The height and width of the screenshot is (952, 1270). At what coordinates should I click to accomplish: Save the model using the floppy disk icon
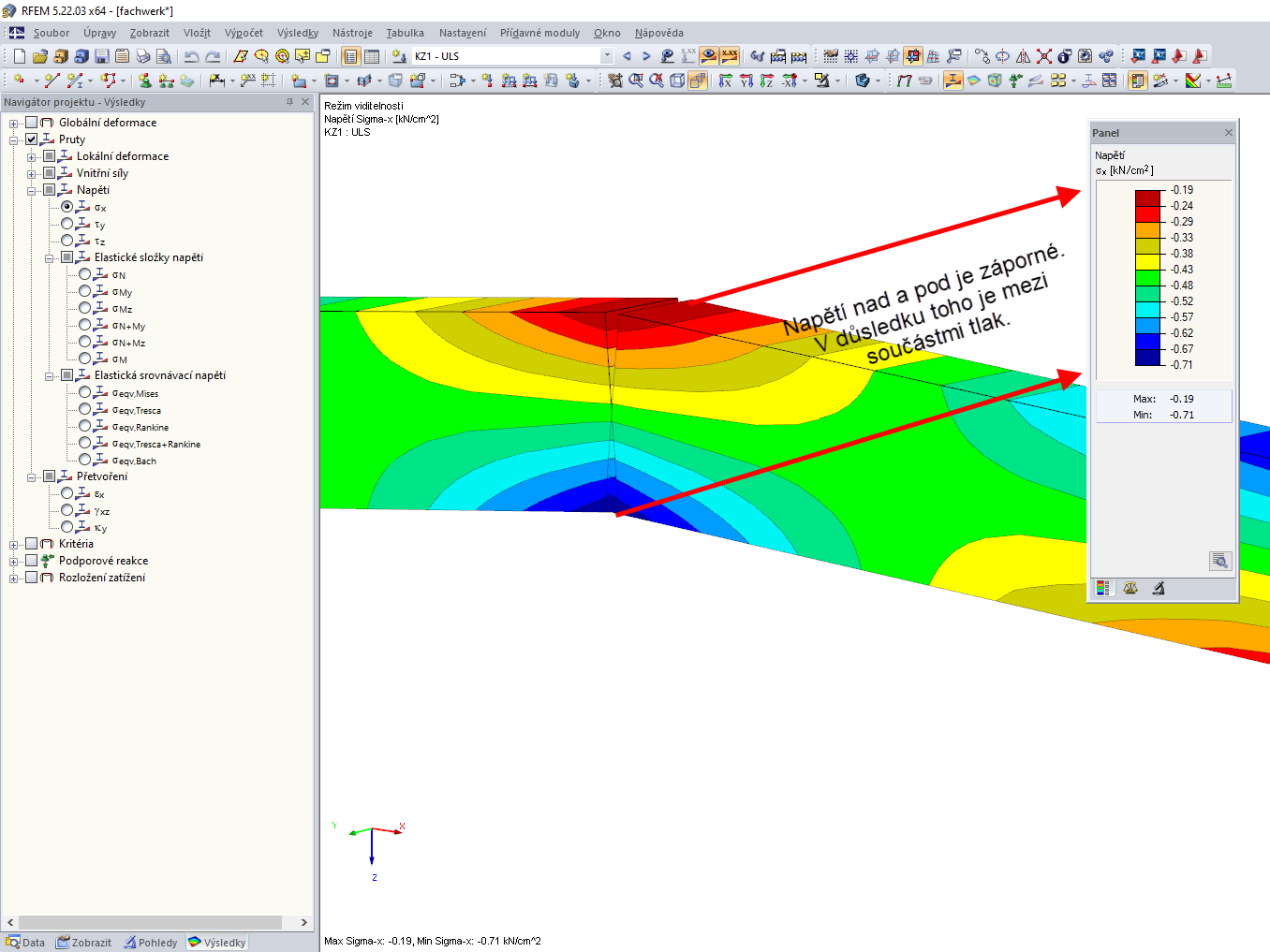click(x=102, y=56)
